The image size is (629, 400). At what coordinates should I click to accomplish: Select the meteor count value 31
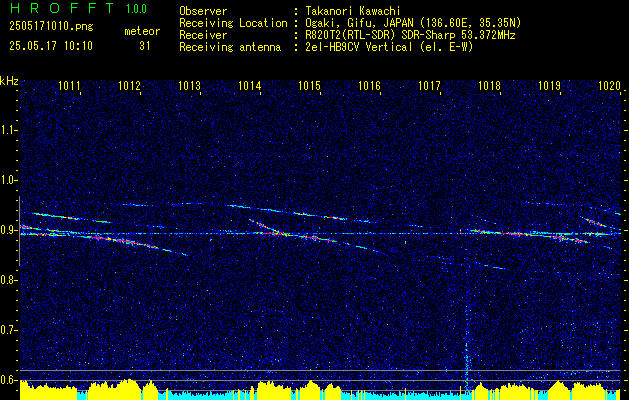[x=144, y=46]
